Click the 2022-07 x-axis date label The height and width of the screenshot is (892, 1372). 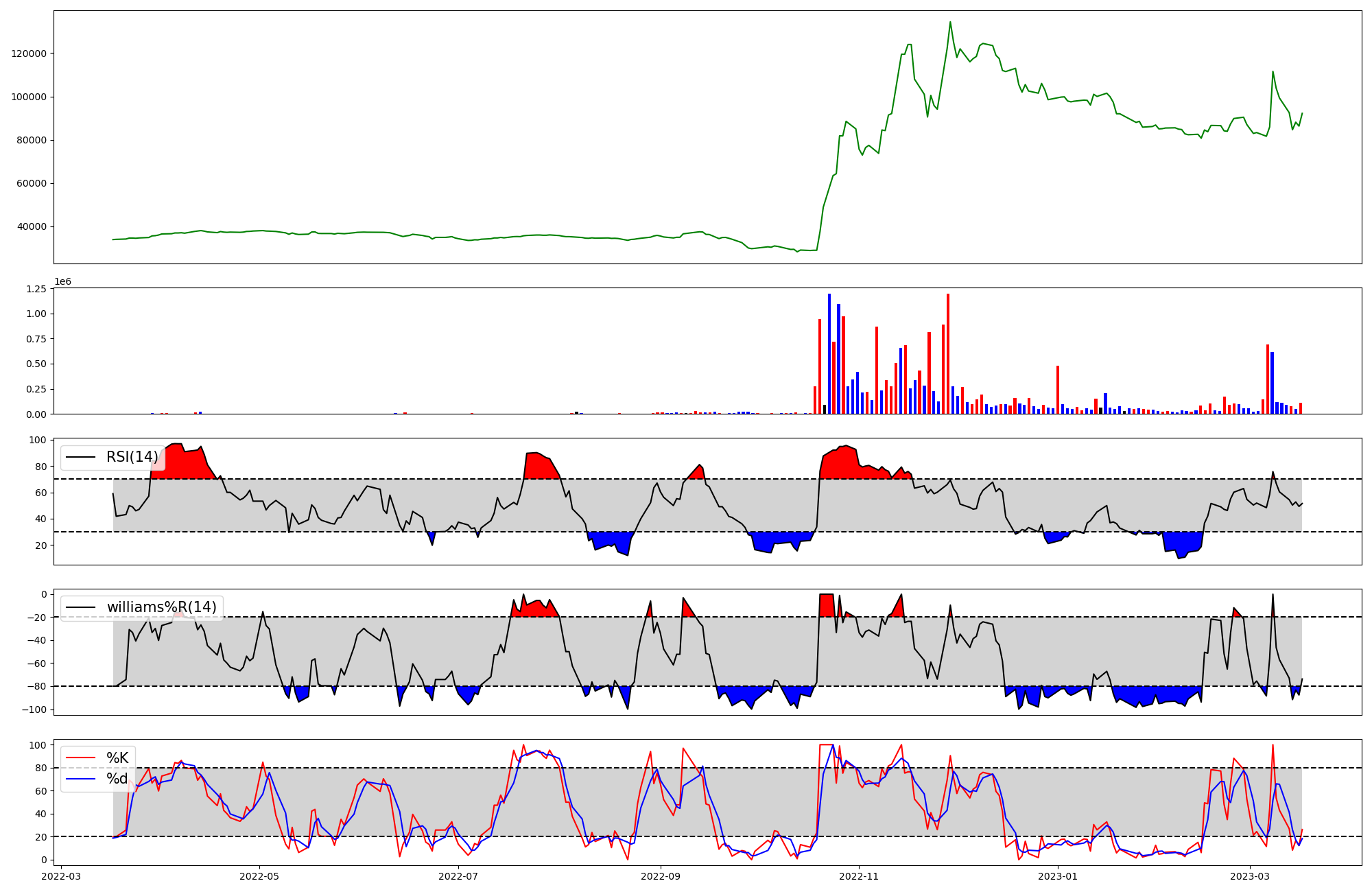[458, 876]
